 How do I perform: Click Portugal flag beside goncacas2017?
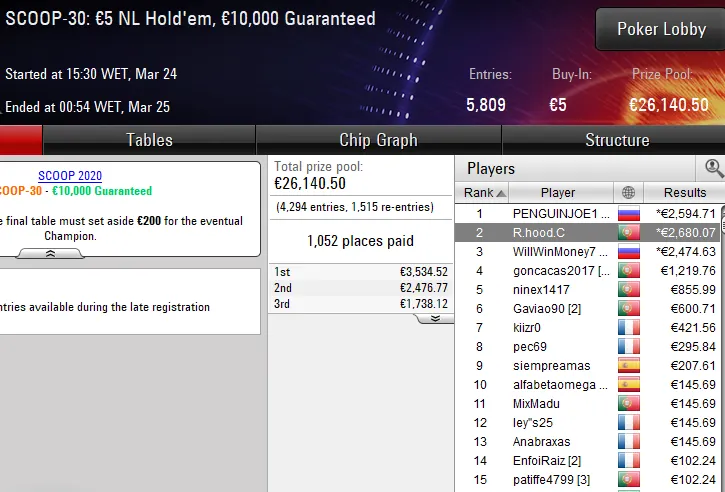tap(628, 270)
